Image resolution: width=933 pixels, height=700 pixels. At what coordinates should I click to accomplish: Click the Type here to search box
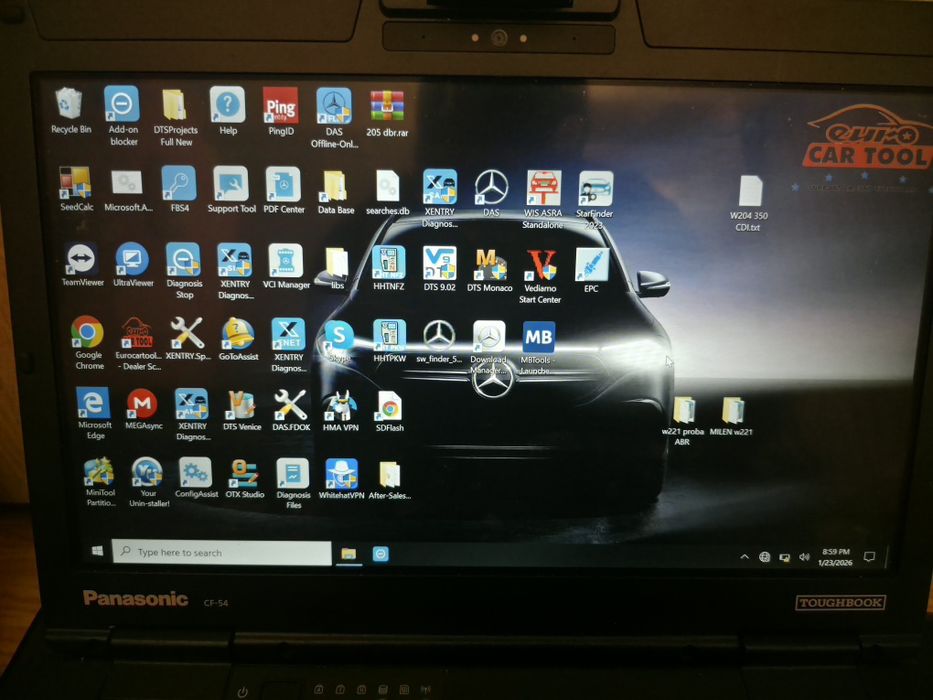pyautogui.click(x=221, y=552)
